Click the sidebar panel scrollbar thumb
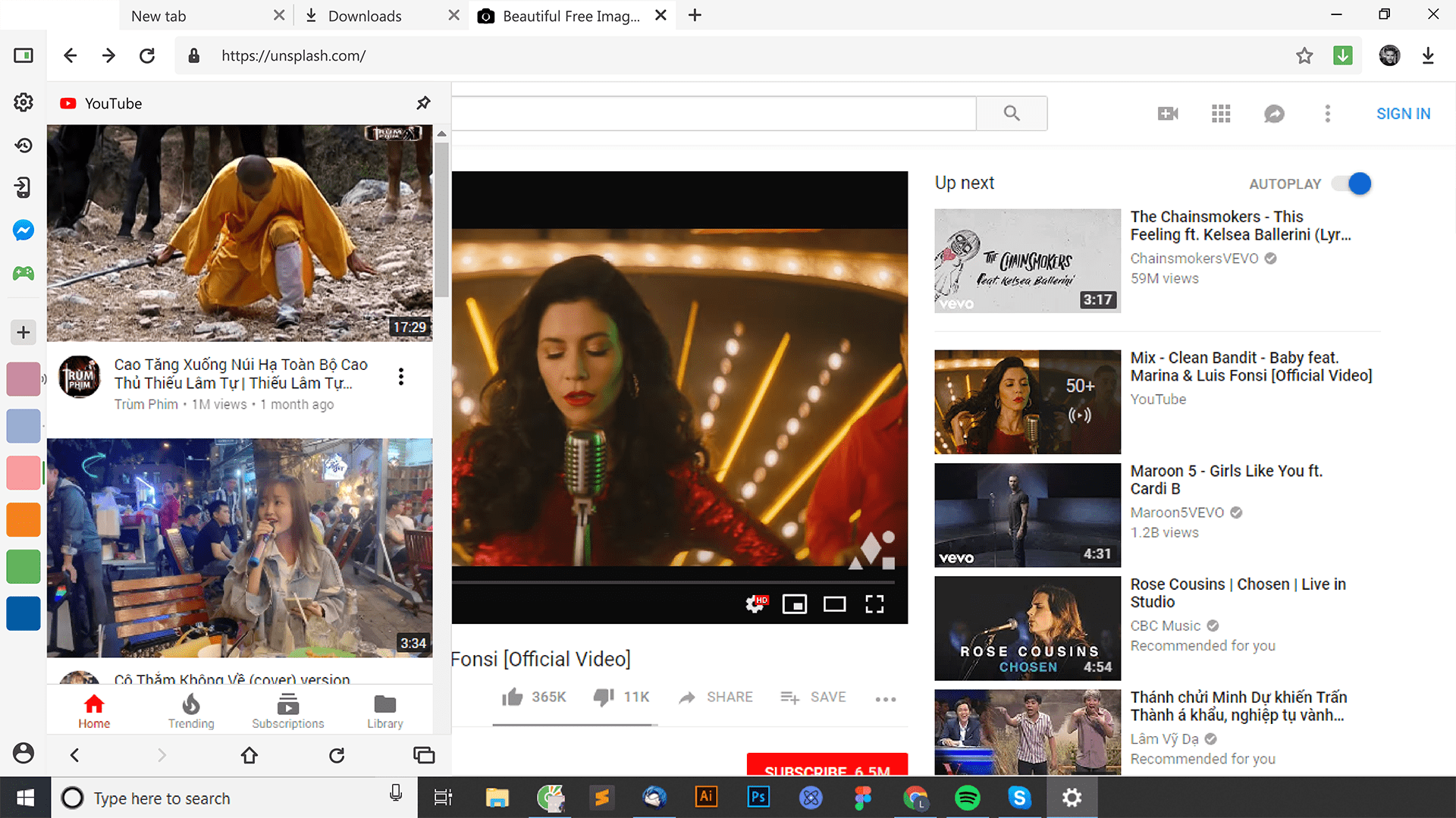The height and width of the screenshot is (818, 1456). (441, 220)
